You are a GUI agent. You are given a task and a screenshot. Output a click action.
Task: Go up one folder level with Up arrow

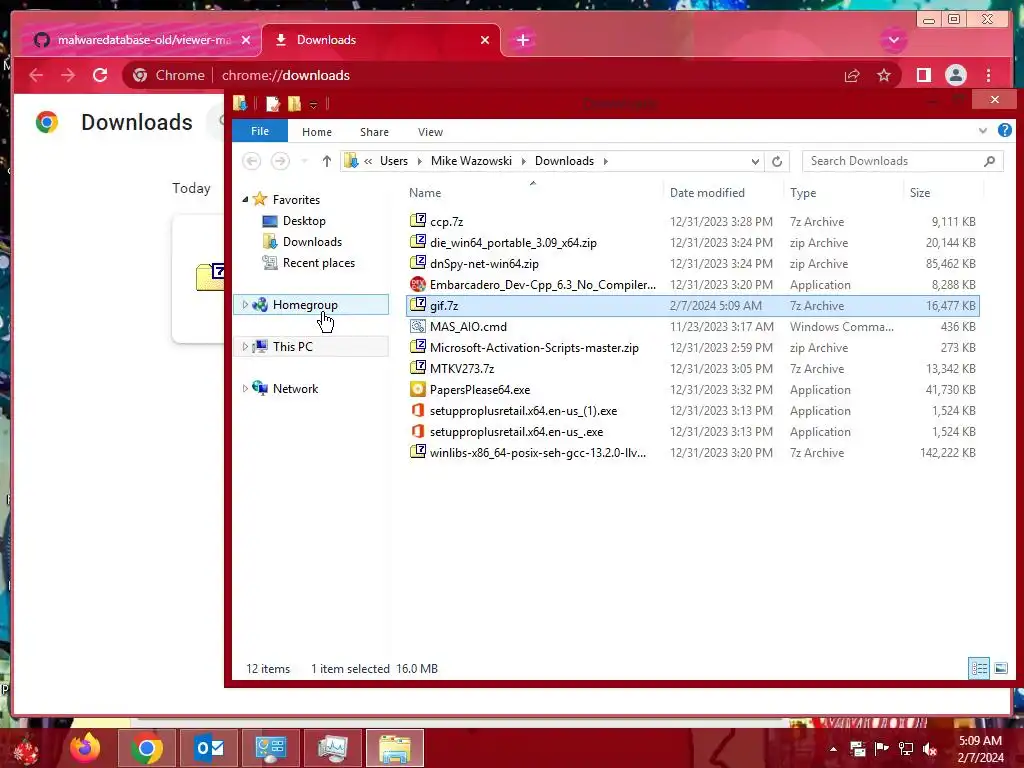[x=327, y=161]
